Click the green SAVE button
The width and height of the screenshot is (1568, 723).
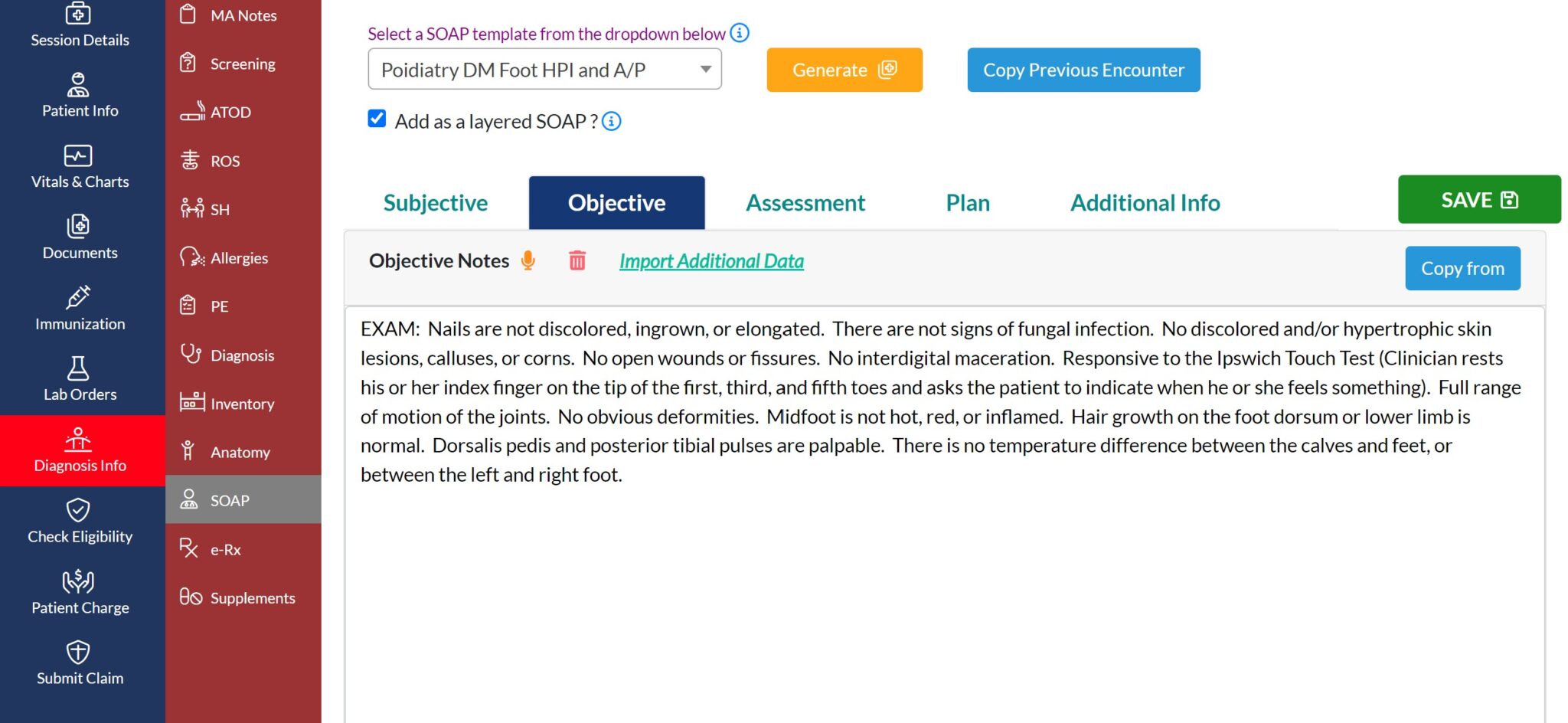coord(1479,199)
